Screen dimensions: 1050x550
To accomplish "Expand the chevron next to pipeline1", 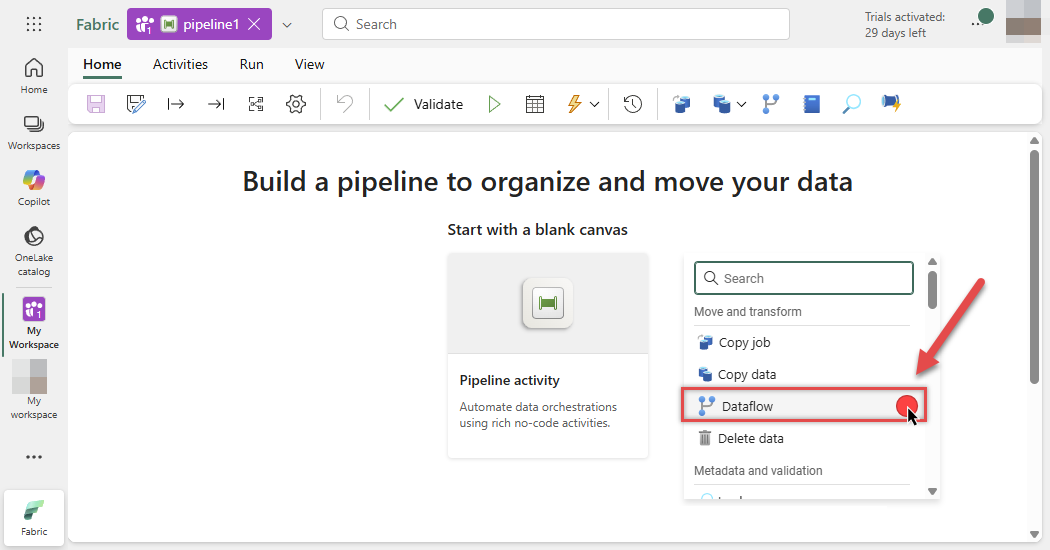I will [x=287, y=25].
